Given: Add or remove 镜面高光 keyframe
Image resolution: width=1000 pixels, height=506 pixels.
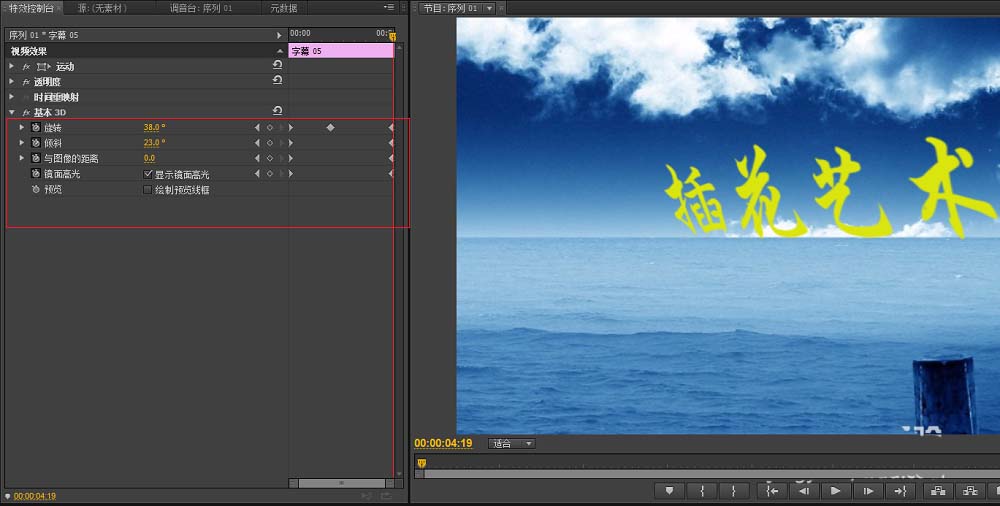Looking at the screenshot, I should click(x=270, y=174).
